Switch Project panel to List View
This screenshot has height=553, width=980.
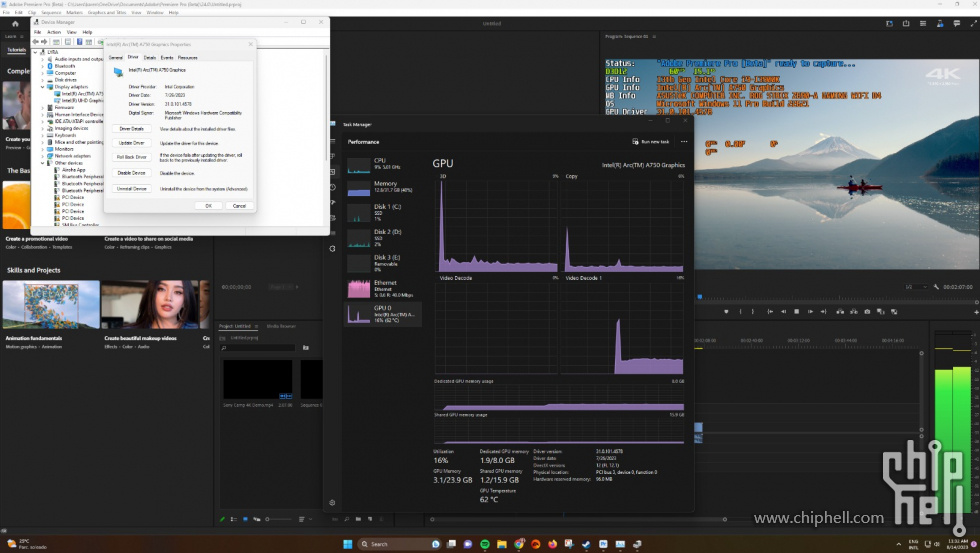[x=234, y=519]
